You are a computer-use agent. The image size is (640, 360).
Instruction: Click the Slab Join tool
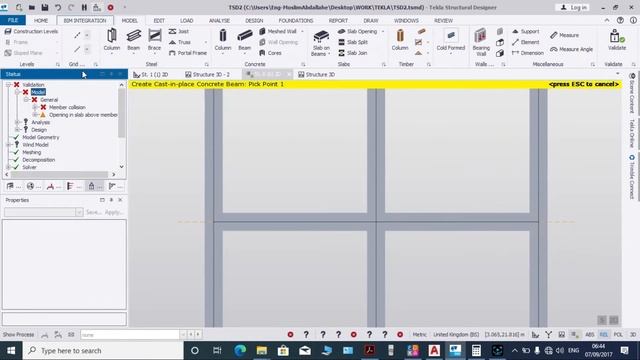pos(353,53)
